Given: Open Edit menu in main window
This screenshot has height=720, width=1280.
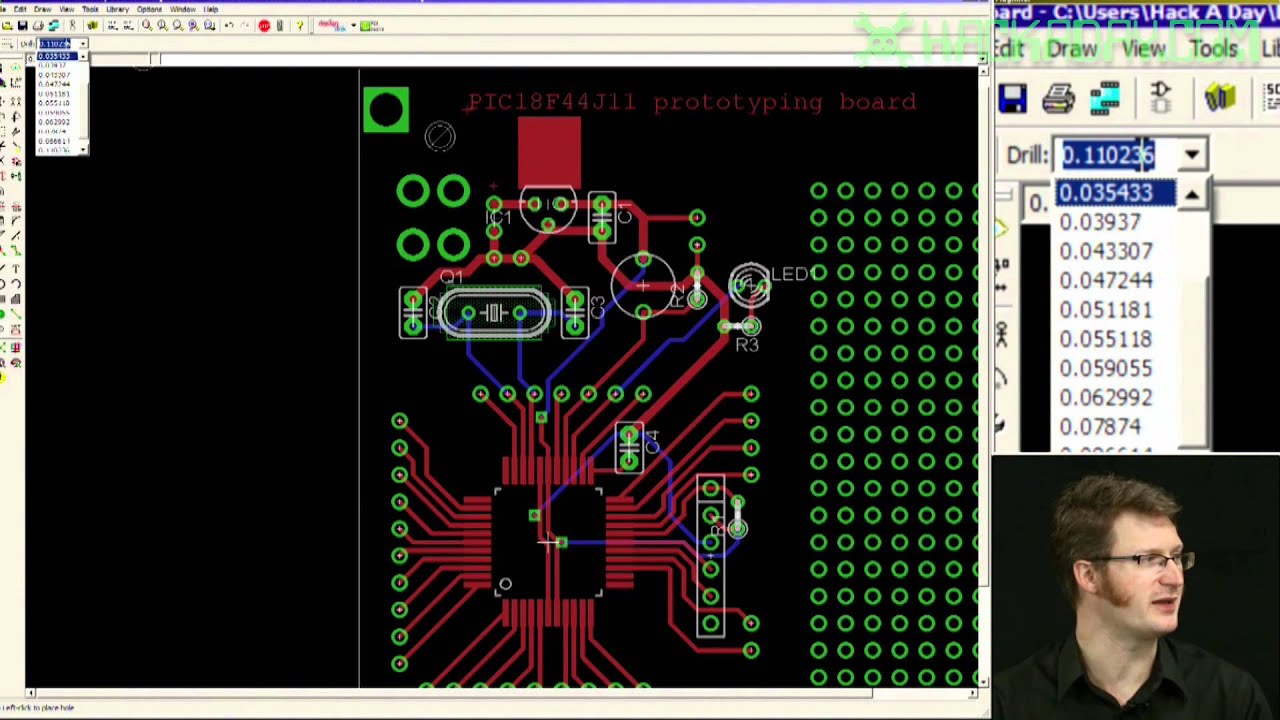Looking at the screenshot, I should (20, 9).
